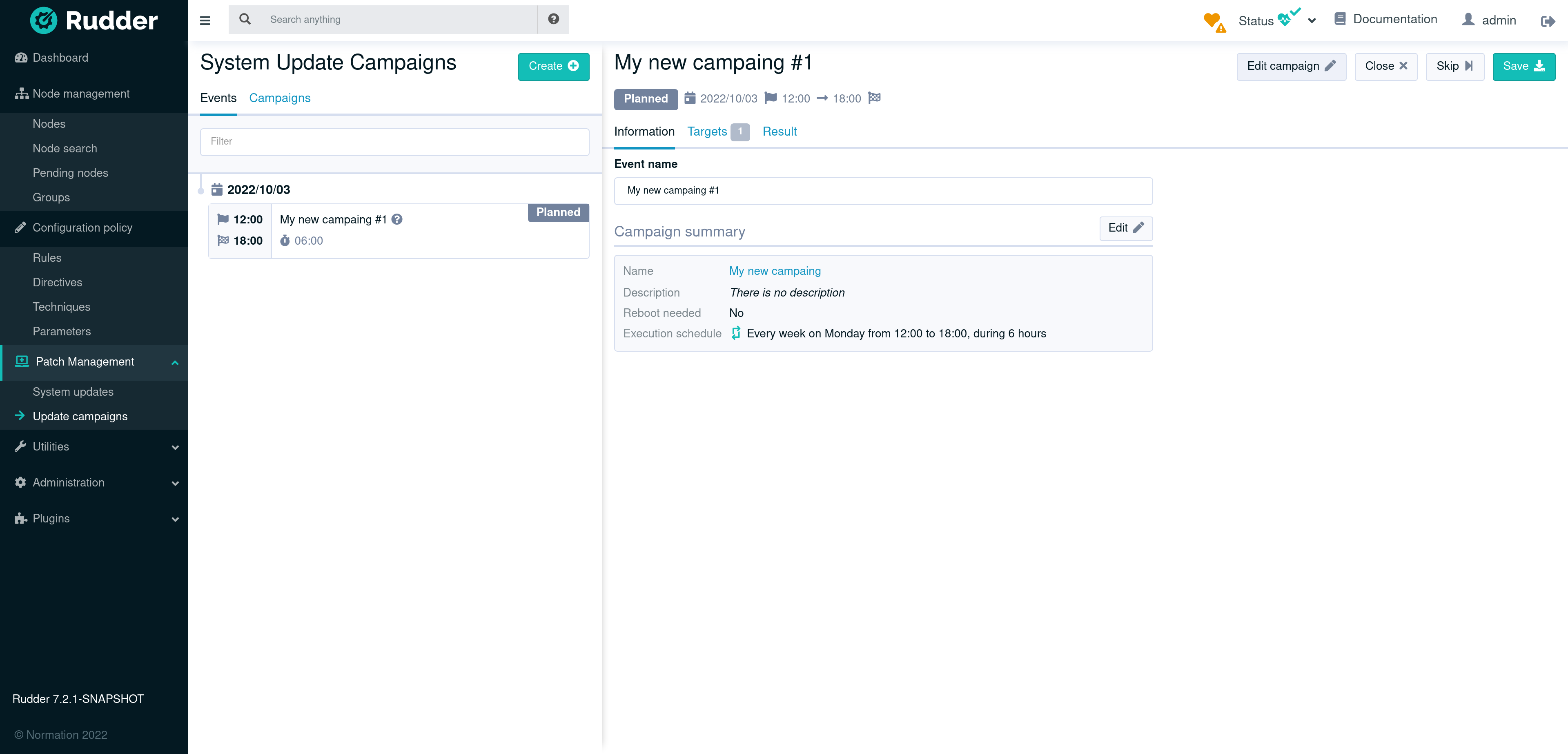The width and height of the screenshot is (1568, 754).
Task: Click the Filter input field
Action: point(394,141)
